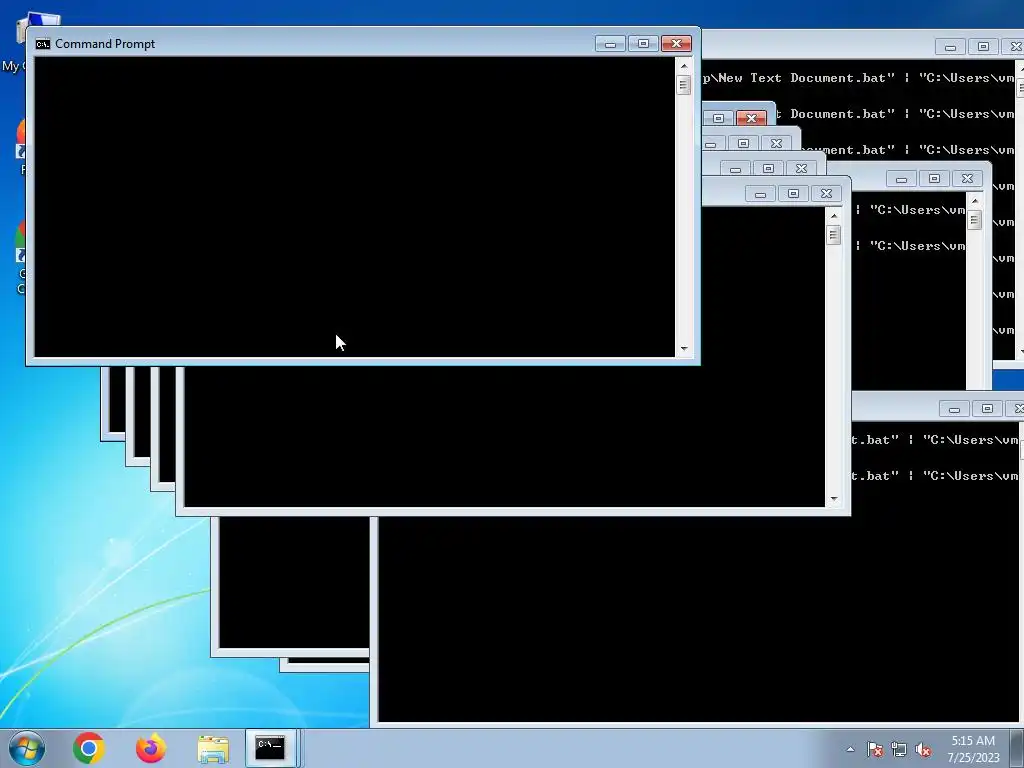Image resolution: width=1024 pixels, height=768 pixels.
Task: Open the Action Center flag icon
Action: (x=875, y=749)
